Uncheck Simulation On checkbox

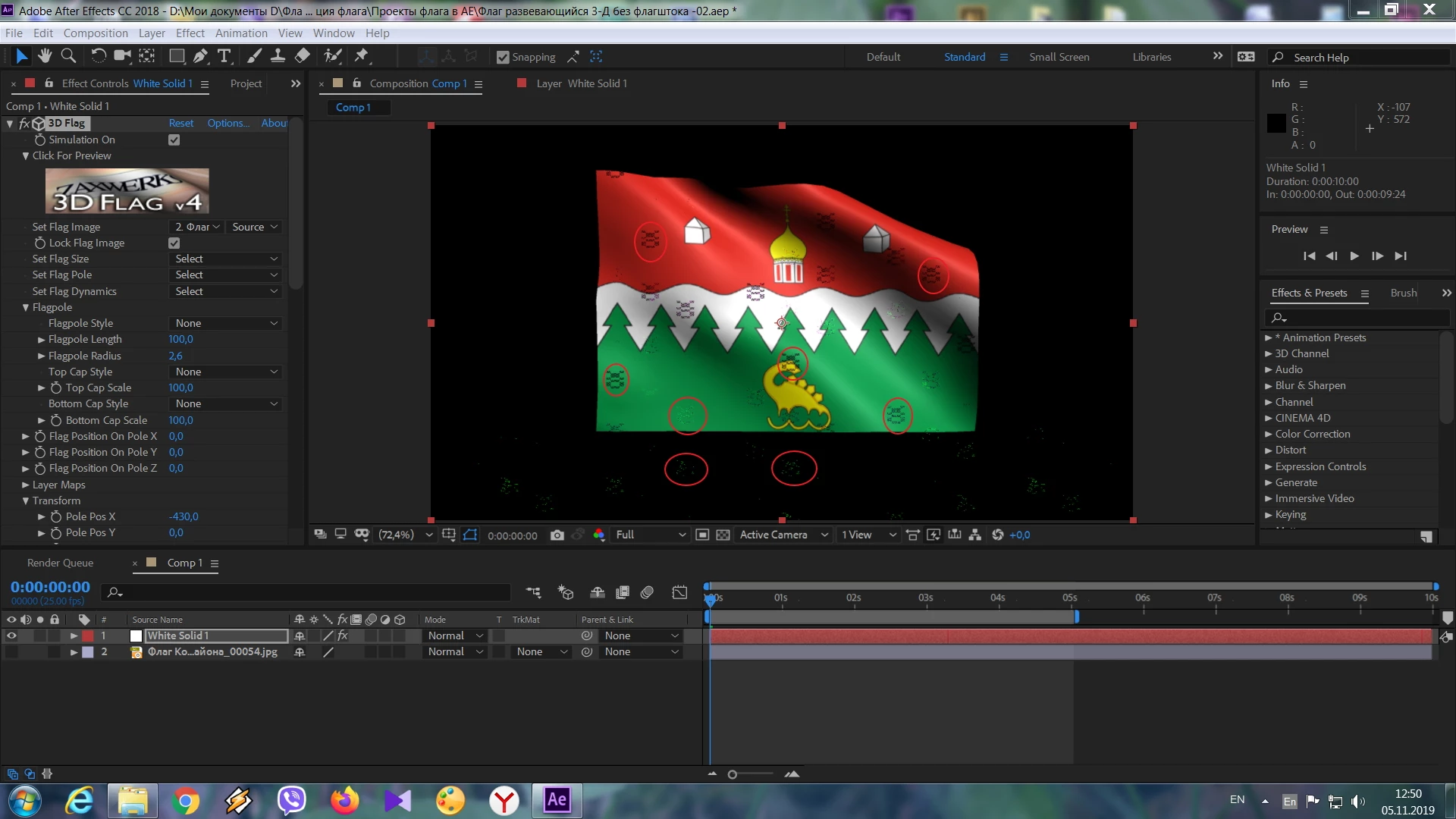[x=174, y=140]
